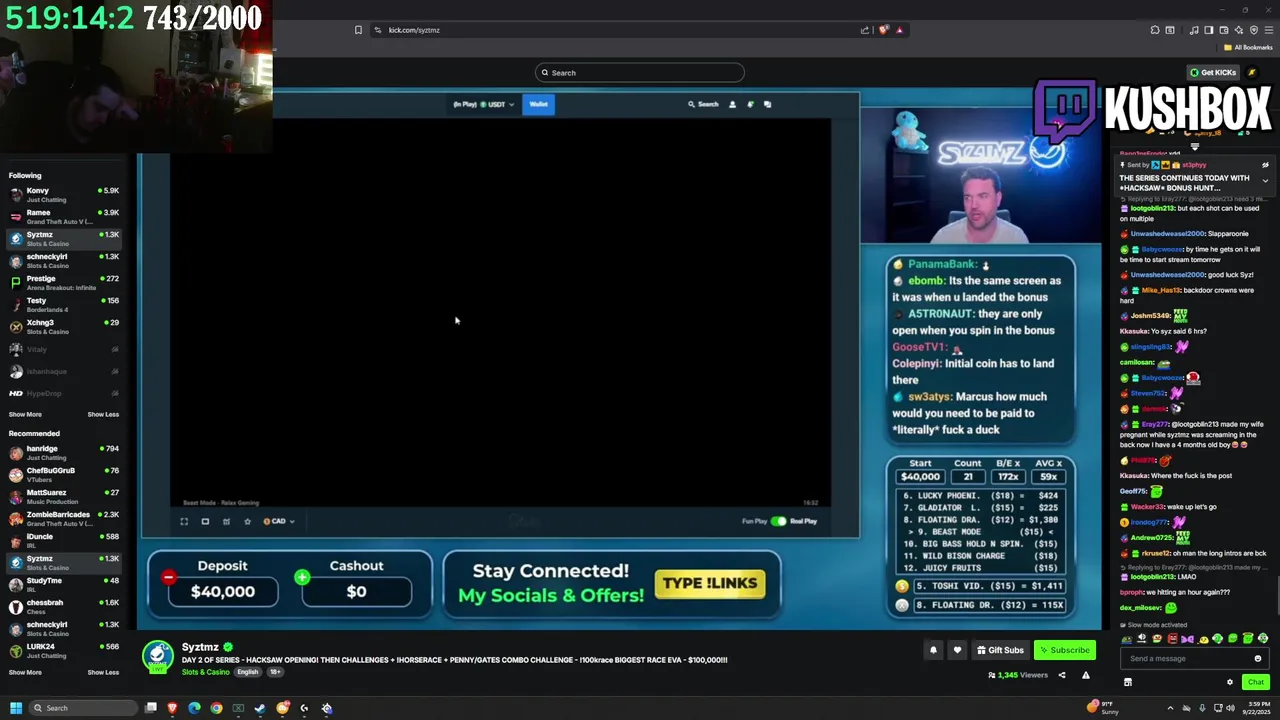Click the lightning bolt icon beside Get KICKs
The height and width of the screenshot is (720, 1280).
coord(1252,72)
